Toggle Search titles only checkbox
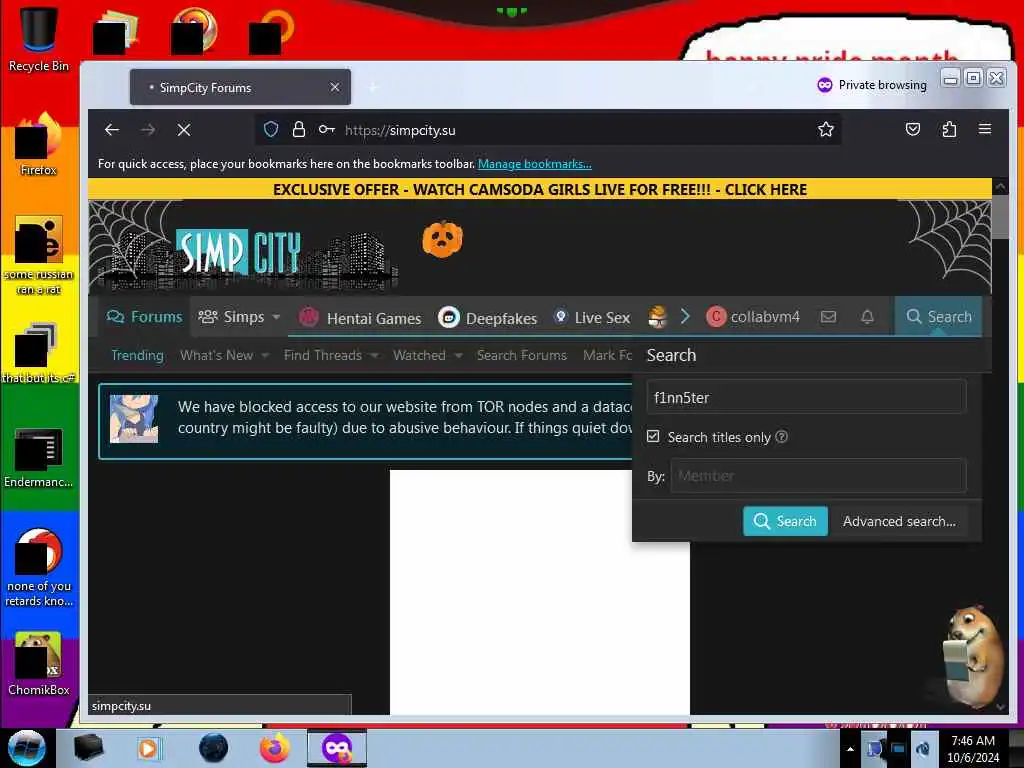The width and height of the screenshot is (1024, 768). [x=653, y=436]
